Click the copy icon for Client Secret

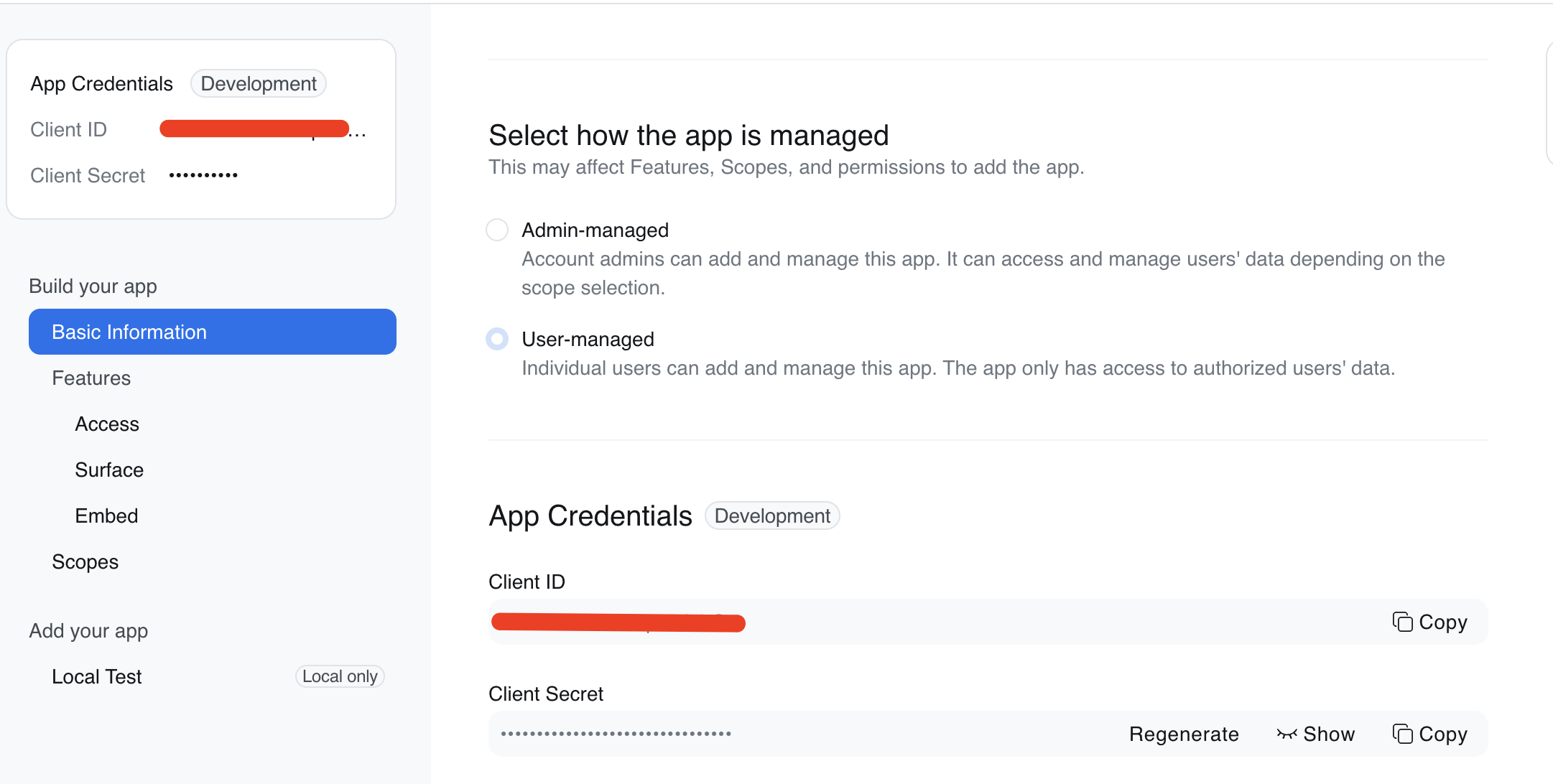pyautogui.click(x=1402, y=734)
